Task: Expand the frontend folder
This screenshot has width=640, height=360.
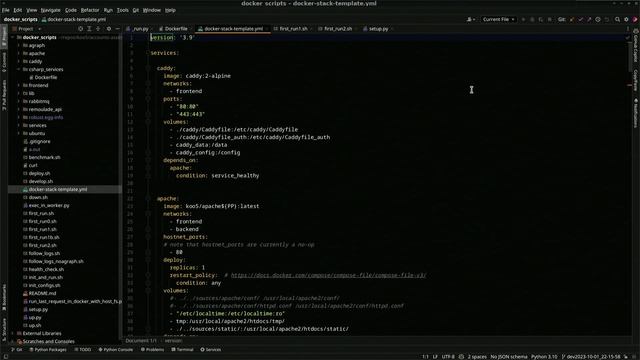Action: click(19, 86)
